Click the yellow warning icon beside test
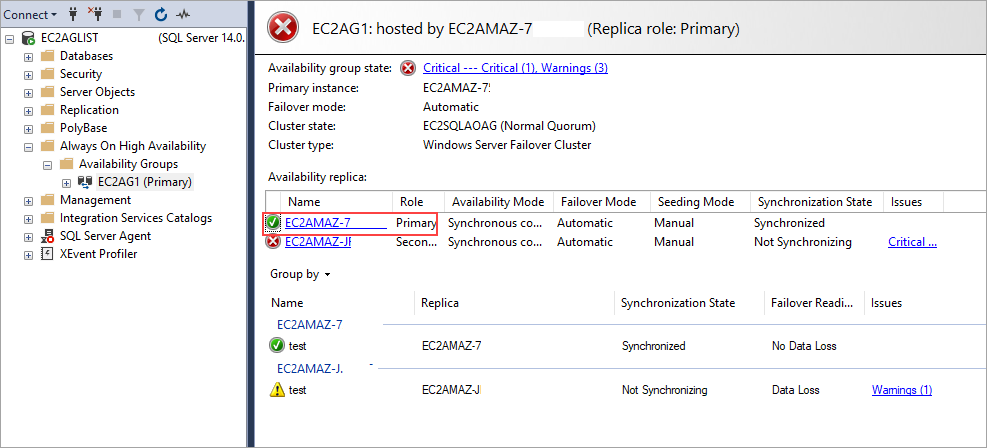The width and height of the screenshot is (987, 448). coord(277,390)
